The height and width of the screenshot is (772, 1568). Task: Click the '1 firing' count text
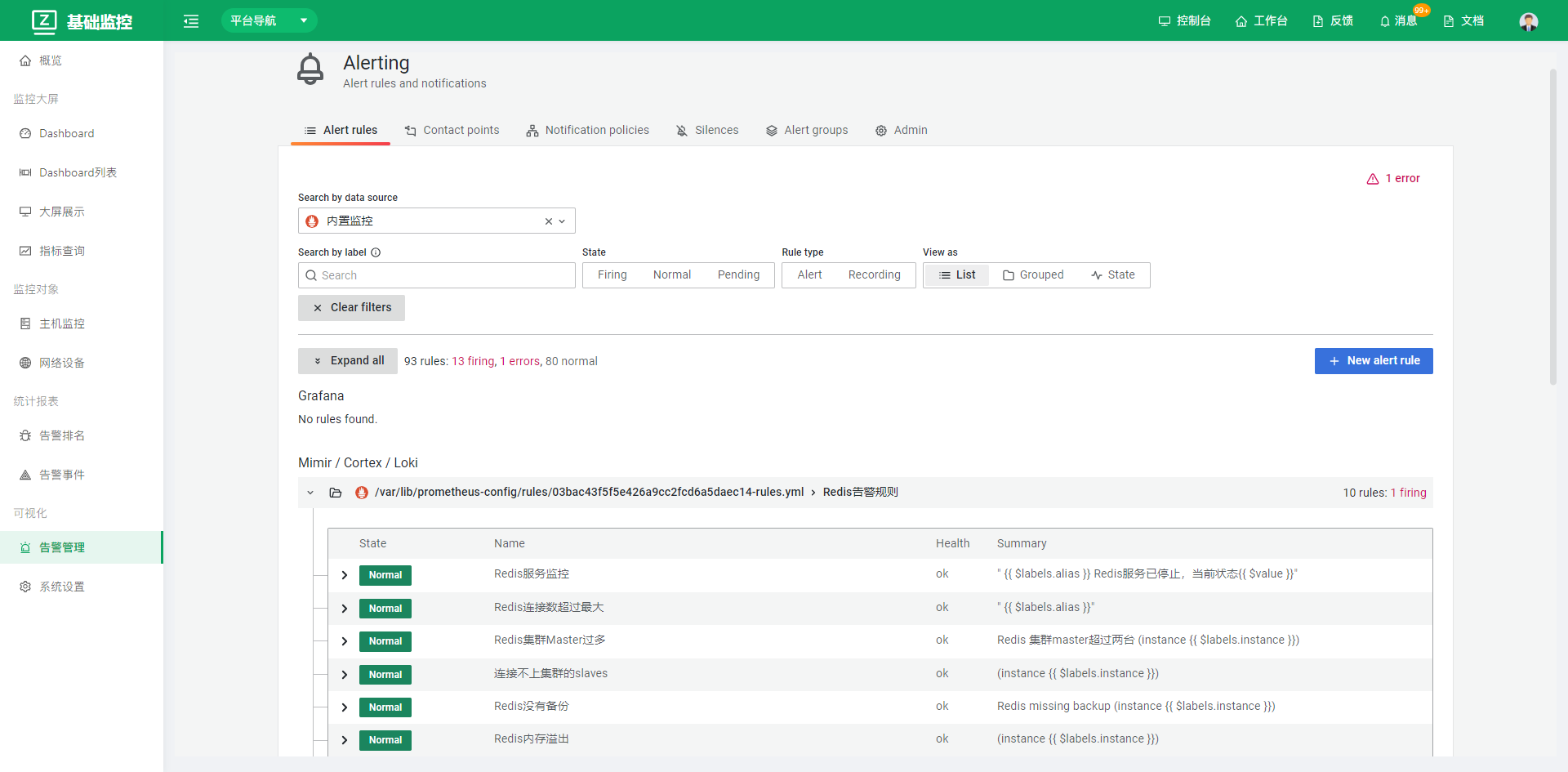(x=1409, y=493)
